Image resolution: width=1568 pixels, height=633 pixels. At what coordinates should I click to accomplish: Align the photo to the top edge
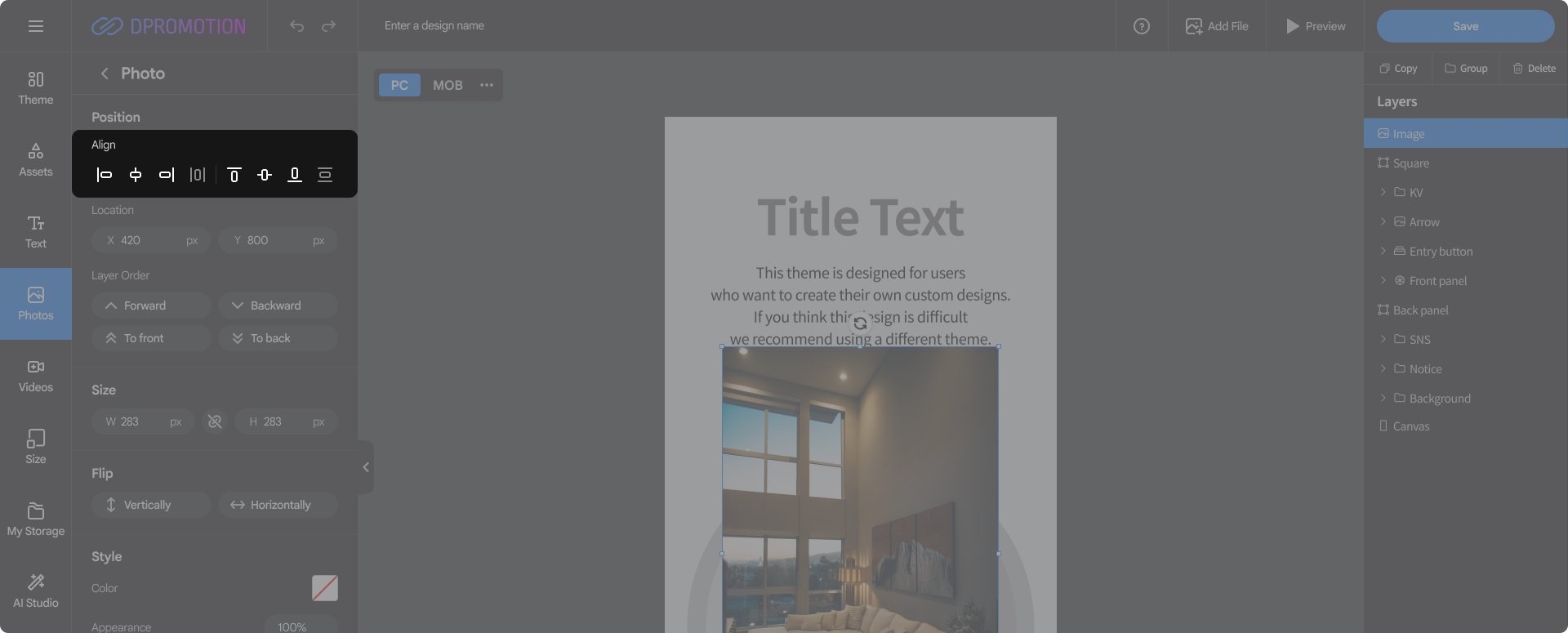click(234, 175)
